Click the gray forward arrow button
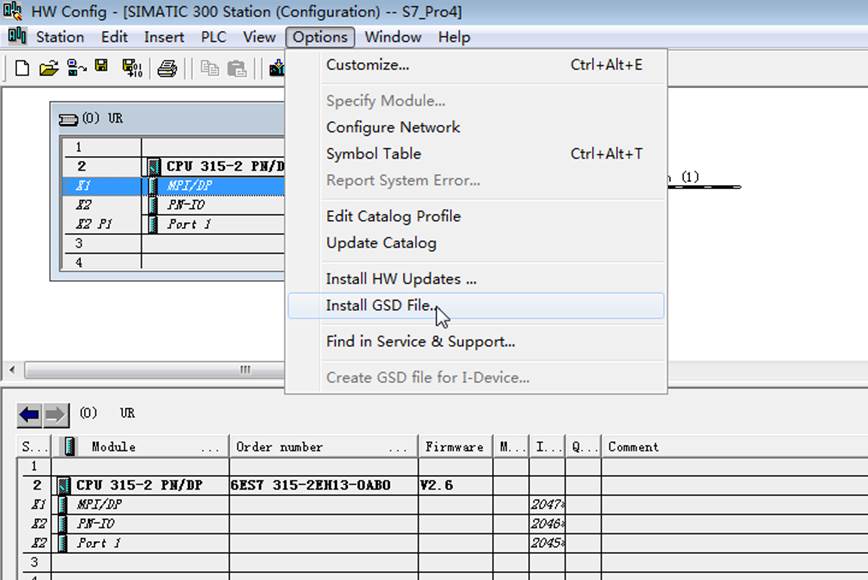 [55, 415]
